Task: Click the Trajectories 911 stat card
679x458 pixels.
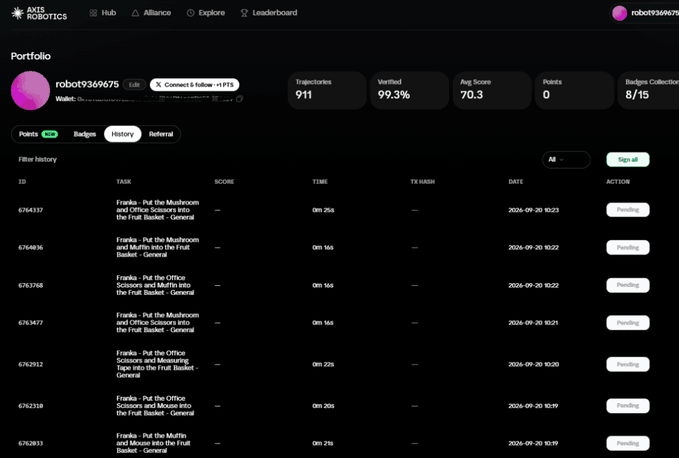Action: tap(327, 90)
